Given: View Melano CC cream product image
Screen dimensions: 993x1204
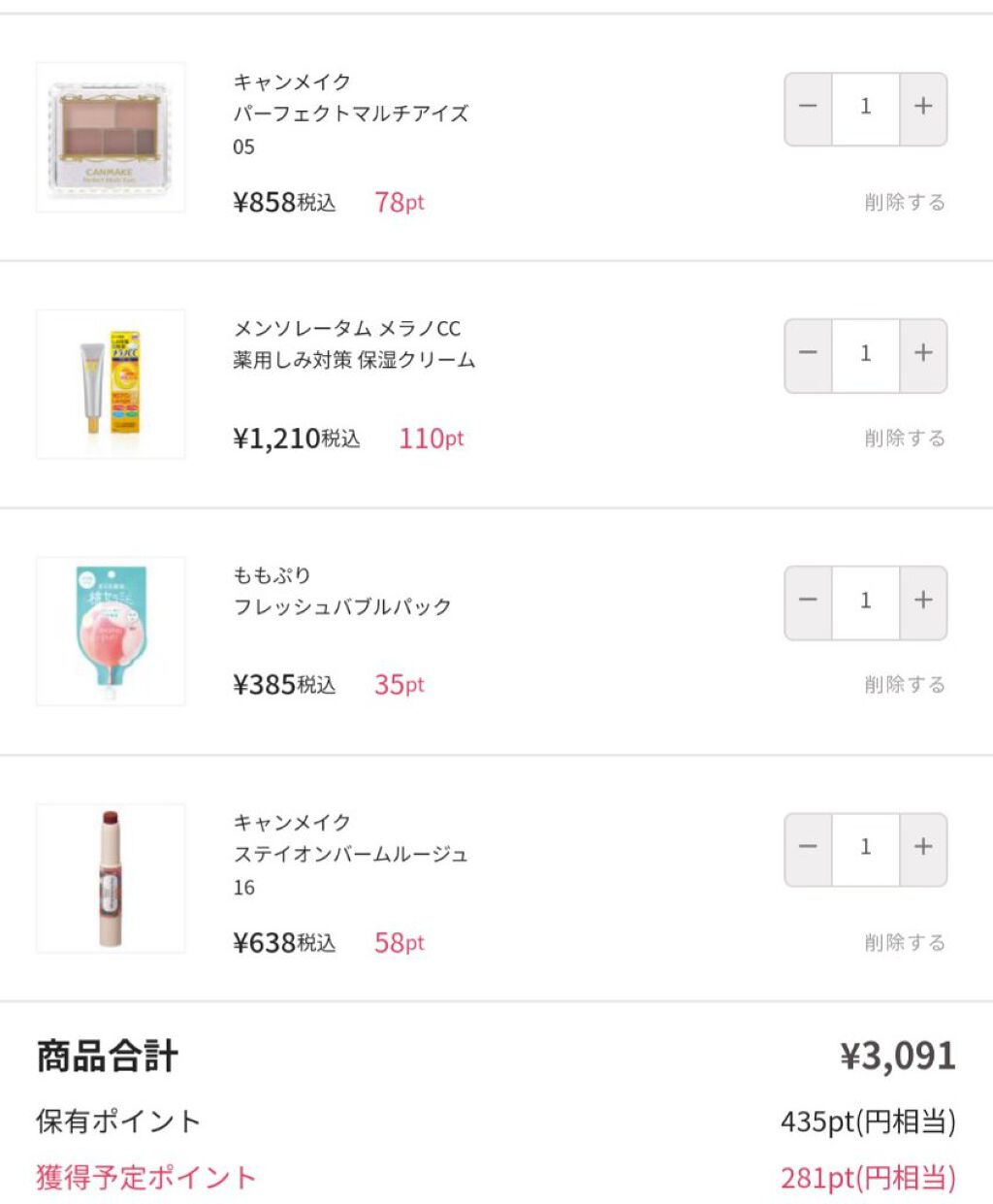Looking at the screenshot, I should 111,384.
